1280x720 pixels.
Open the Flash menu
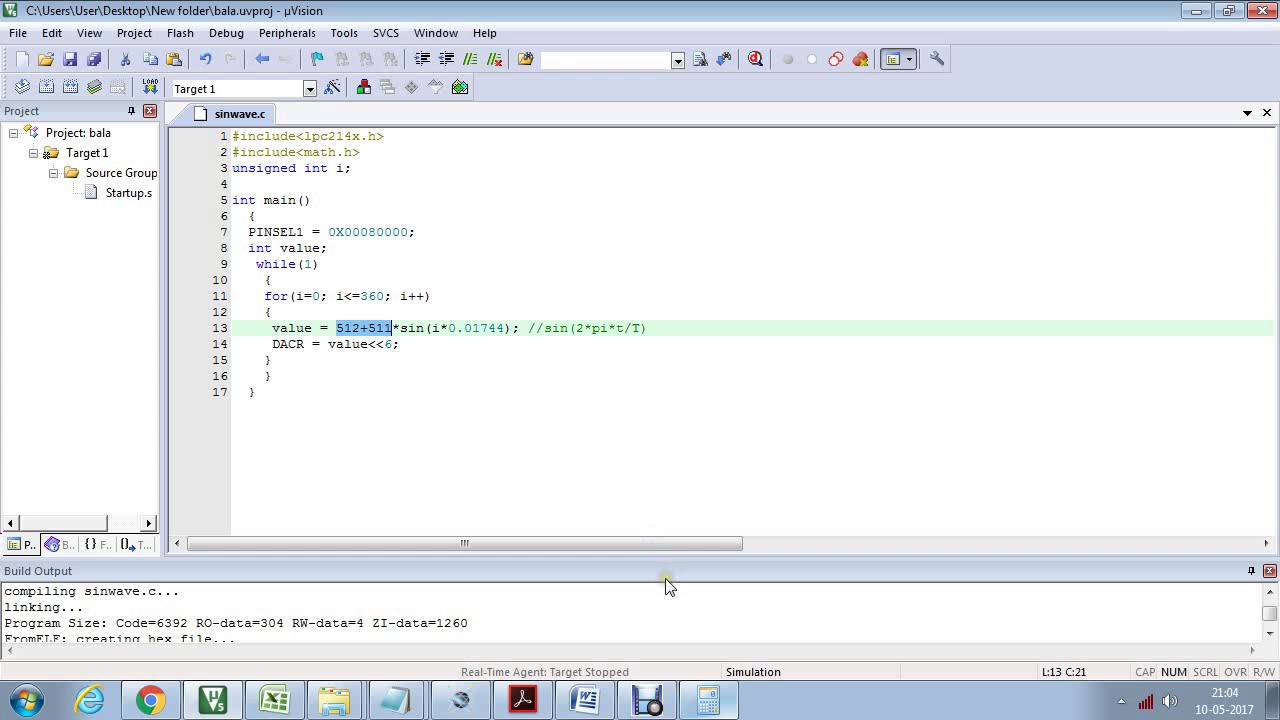(x=180, y=33)
